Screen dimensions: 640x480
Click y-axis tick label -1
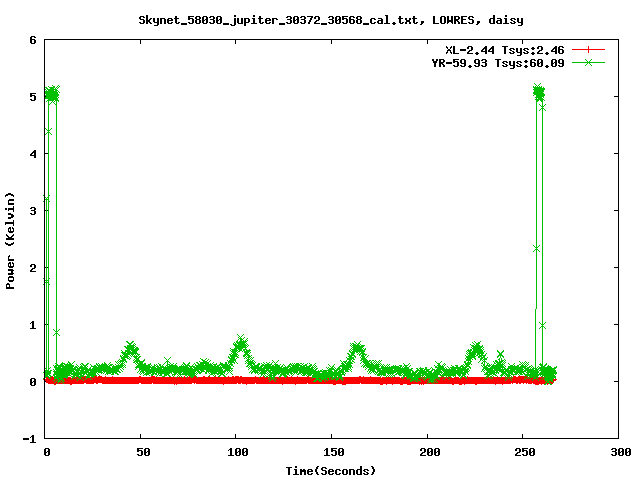click(29, 439)
